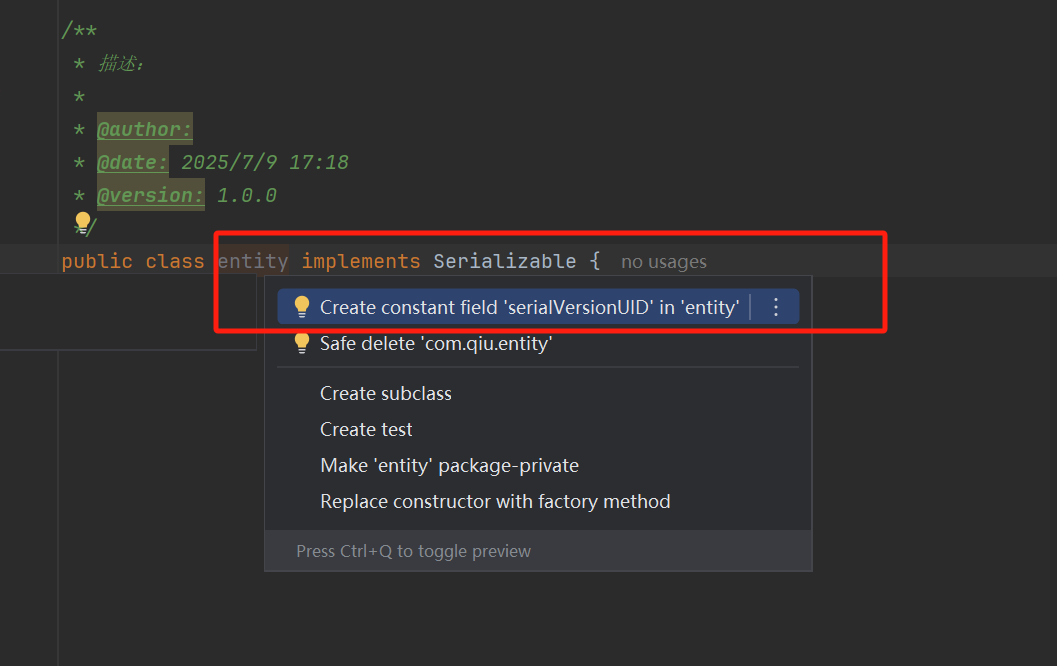
Task: Click the yellow warning bulb above the class declaration
Action: pyautogui.click(x=82, y=222)
